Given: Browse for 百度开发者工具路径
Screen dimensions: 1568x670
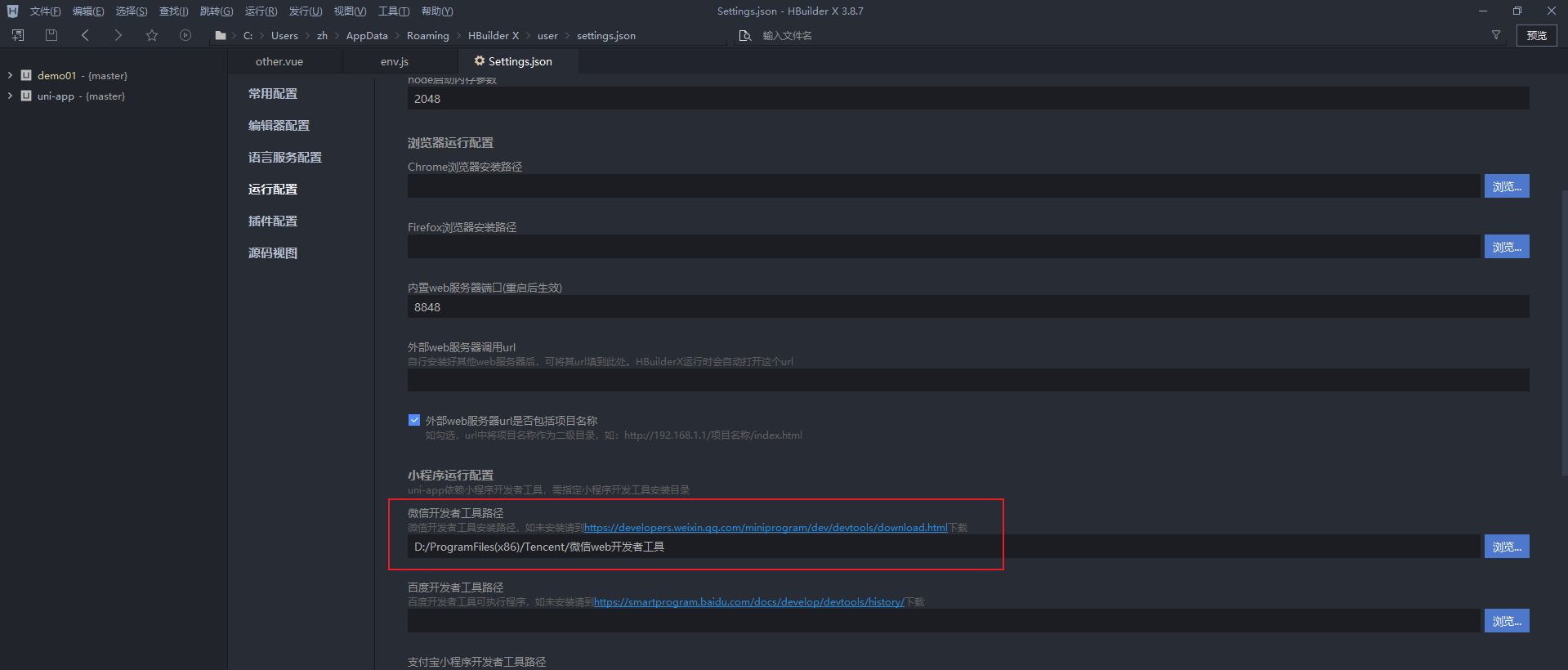Looking at the screenshot, I should pyautogui.click(x=1507, y=621).
